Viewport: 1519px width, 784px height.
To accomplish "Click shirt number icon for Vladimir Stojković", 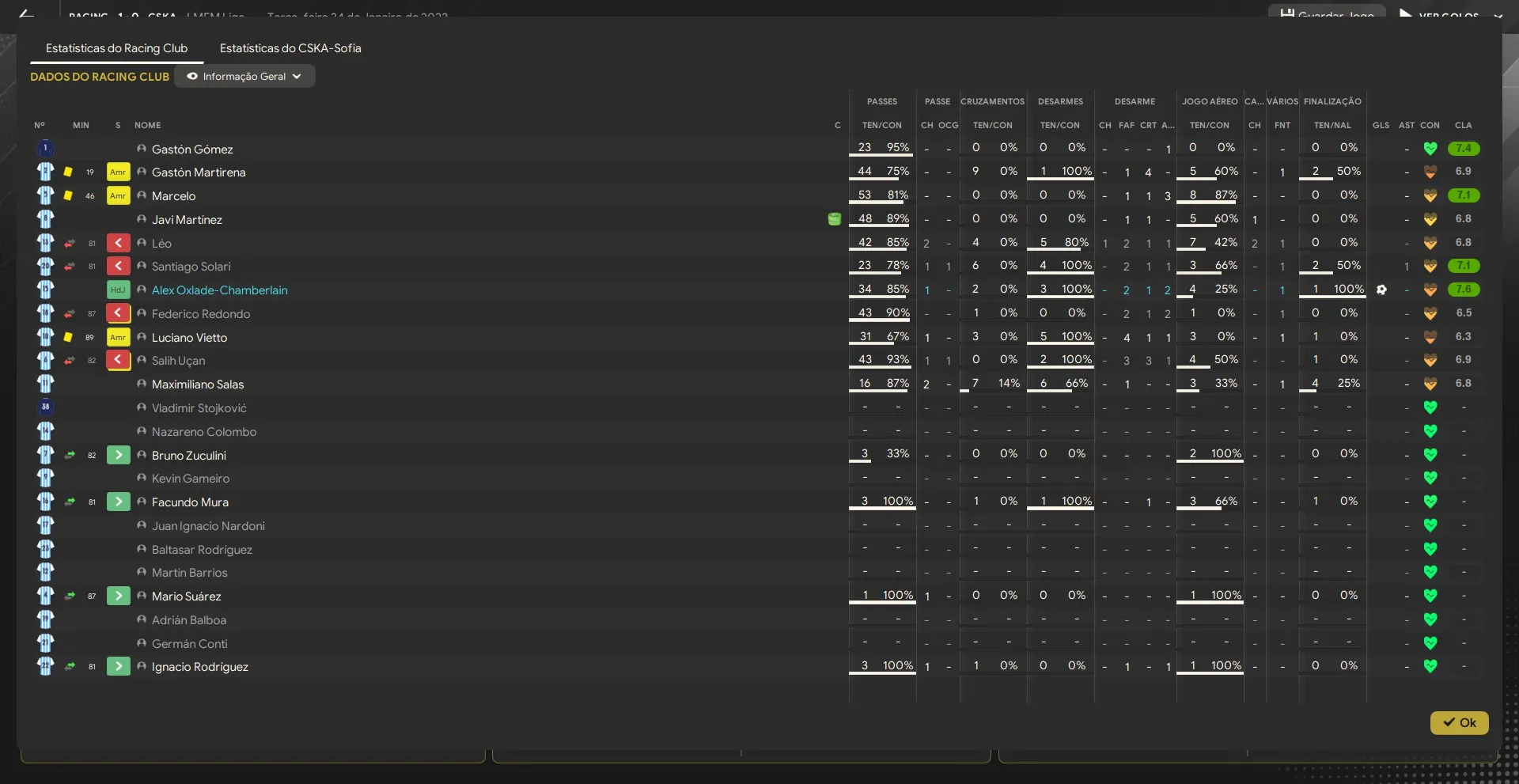I will pos(45,407).
